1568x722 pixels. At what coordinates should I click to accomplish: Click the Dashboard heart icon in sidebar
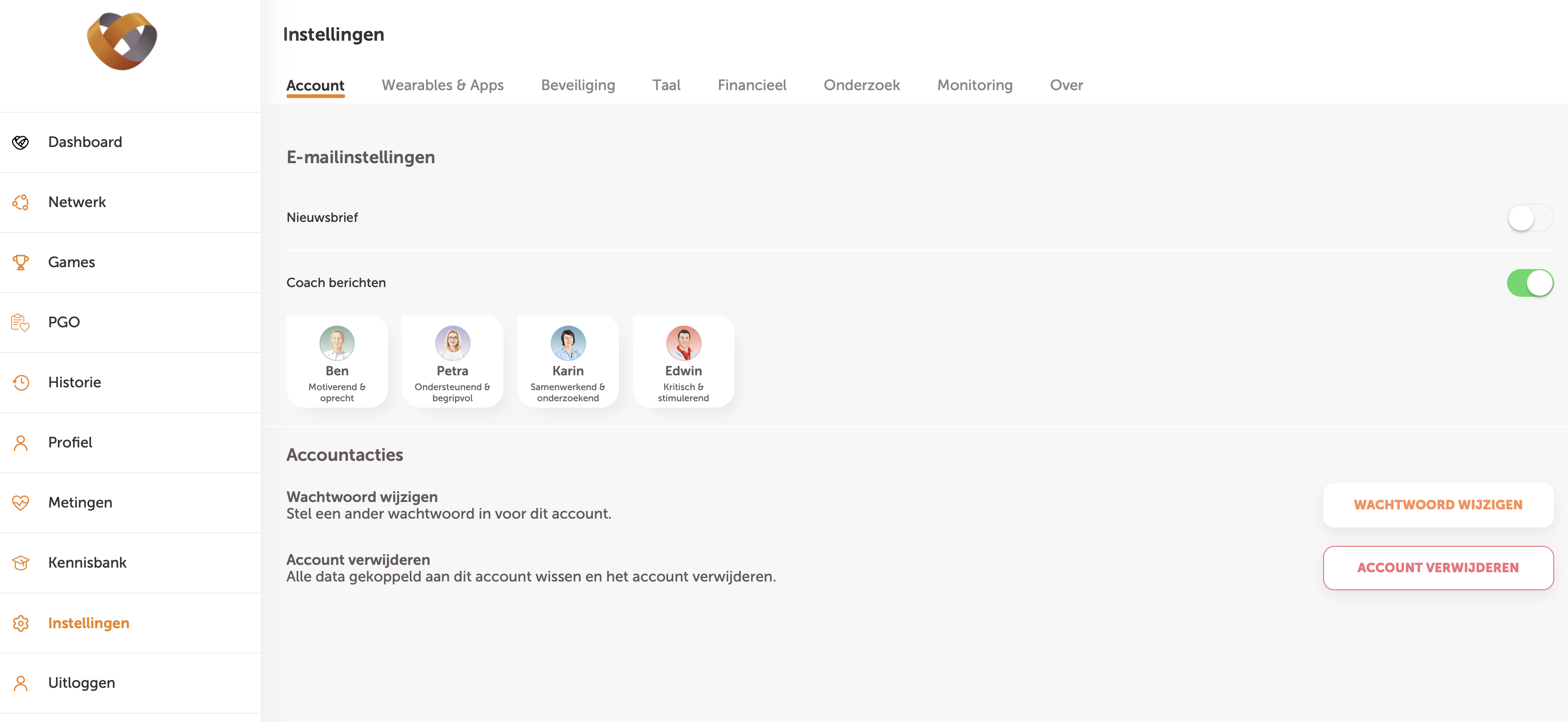point(21,142)
